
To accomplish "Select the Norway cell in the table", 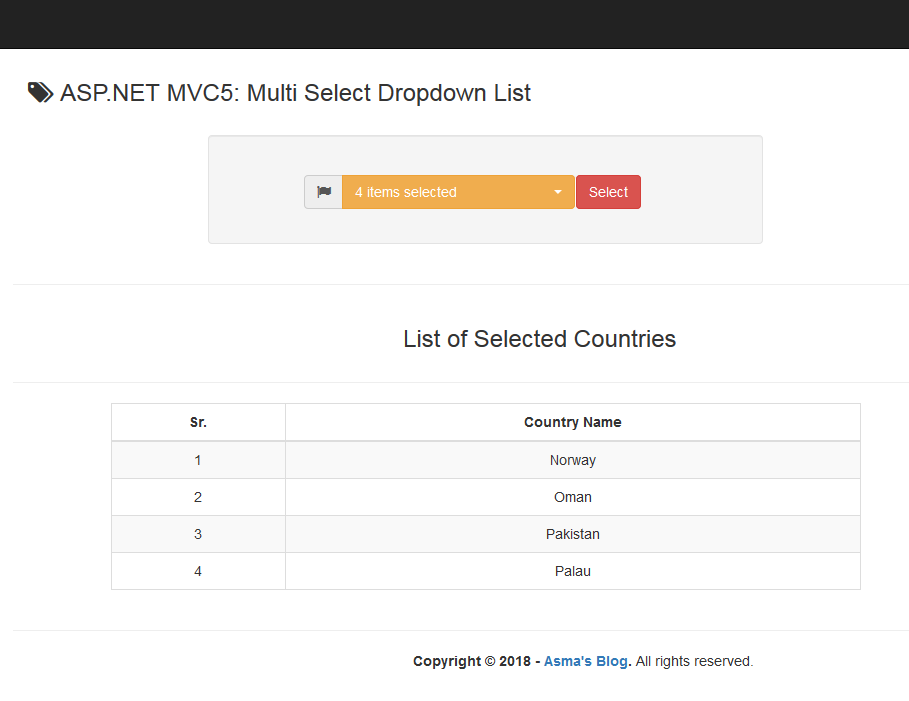I will (572, 460).
